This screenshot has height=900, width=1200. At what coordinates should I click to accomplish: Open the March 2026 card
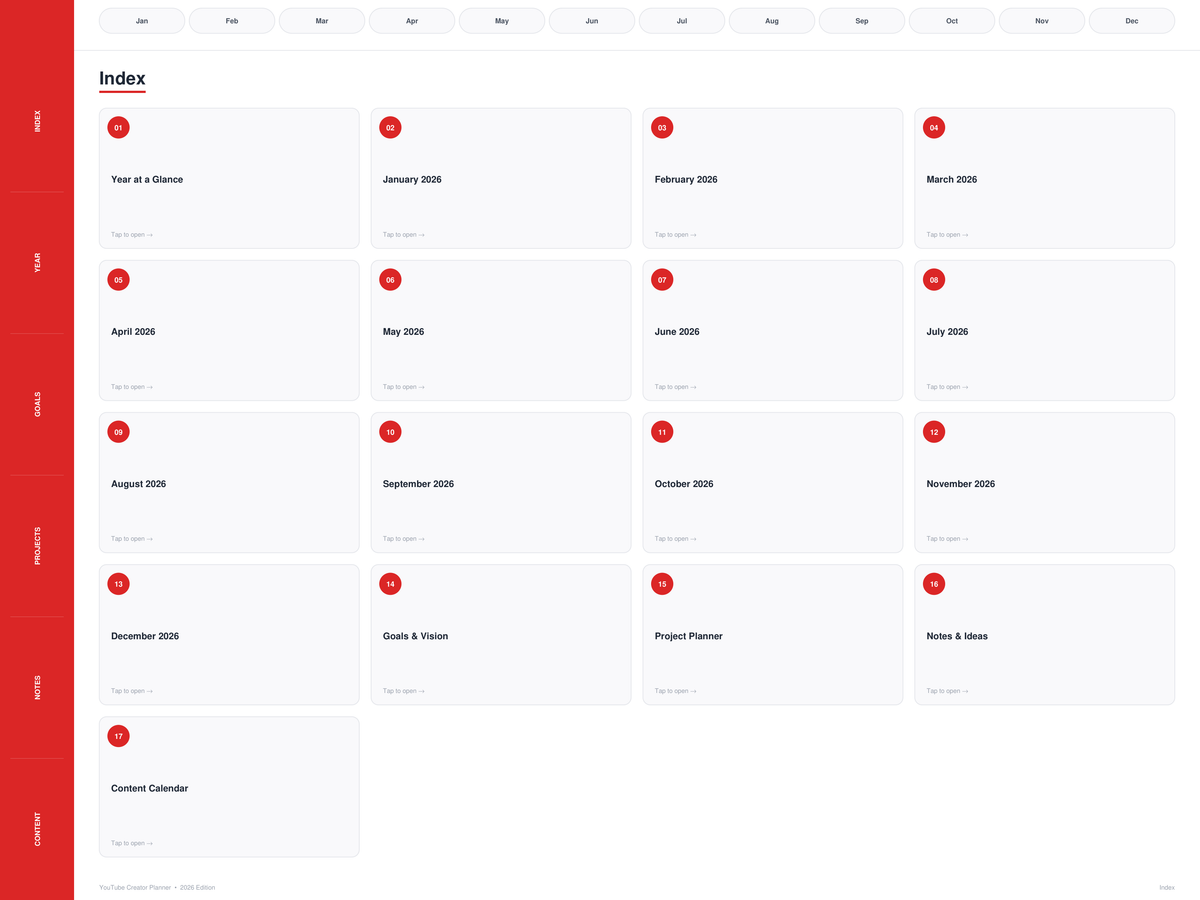click(1045, 178)
